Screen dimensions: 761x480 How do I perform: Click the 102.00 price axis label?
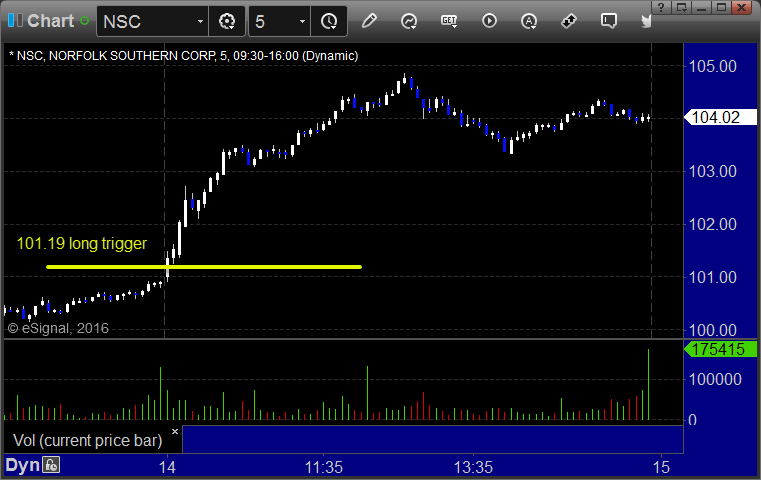[713, 224]
